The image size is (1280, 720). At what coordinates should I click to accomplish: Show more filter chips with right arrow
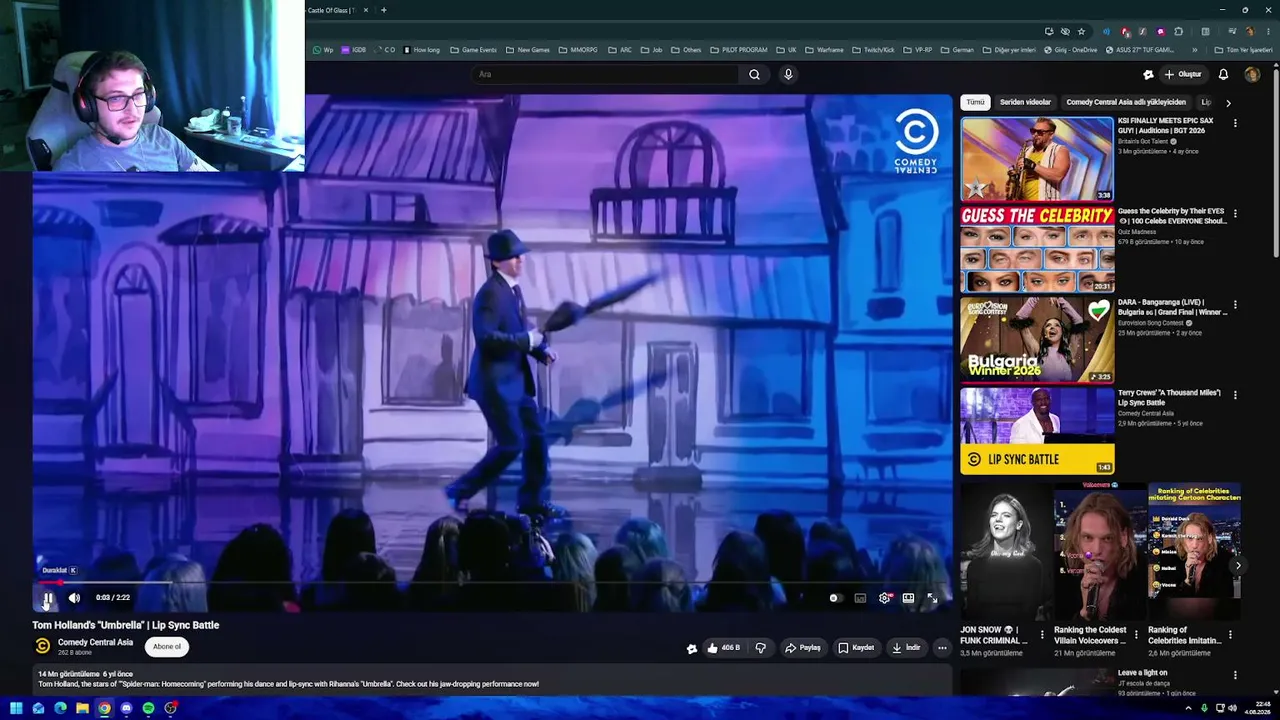tap(1228, 102)
